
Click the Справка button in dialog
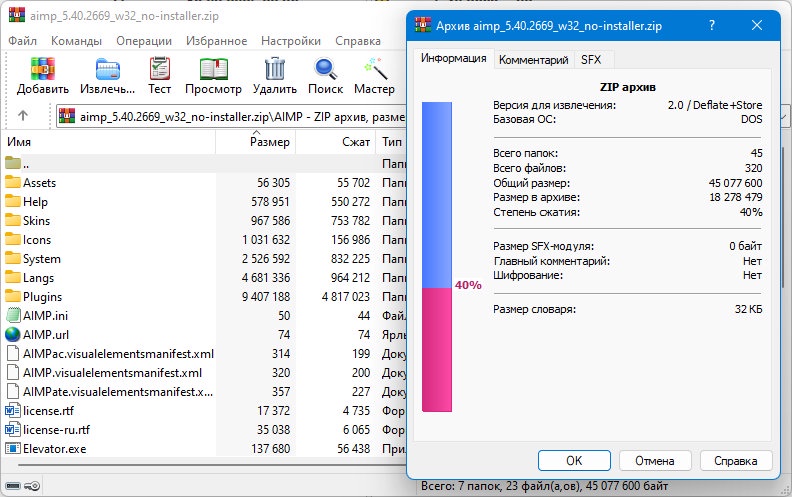pos(735,461)
